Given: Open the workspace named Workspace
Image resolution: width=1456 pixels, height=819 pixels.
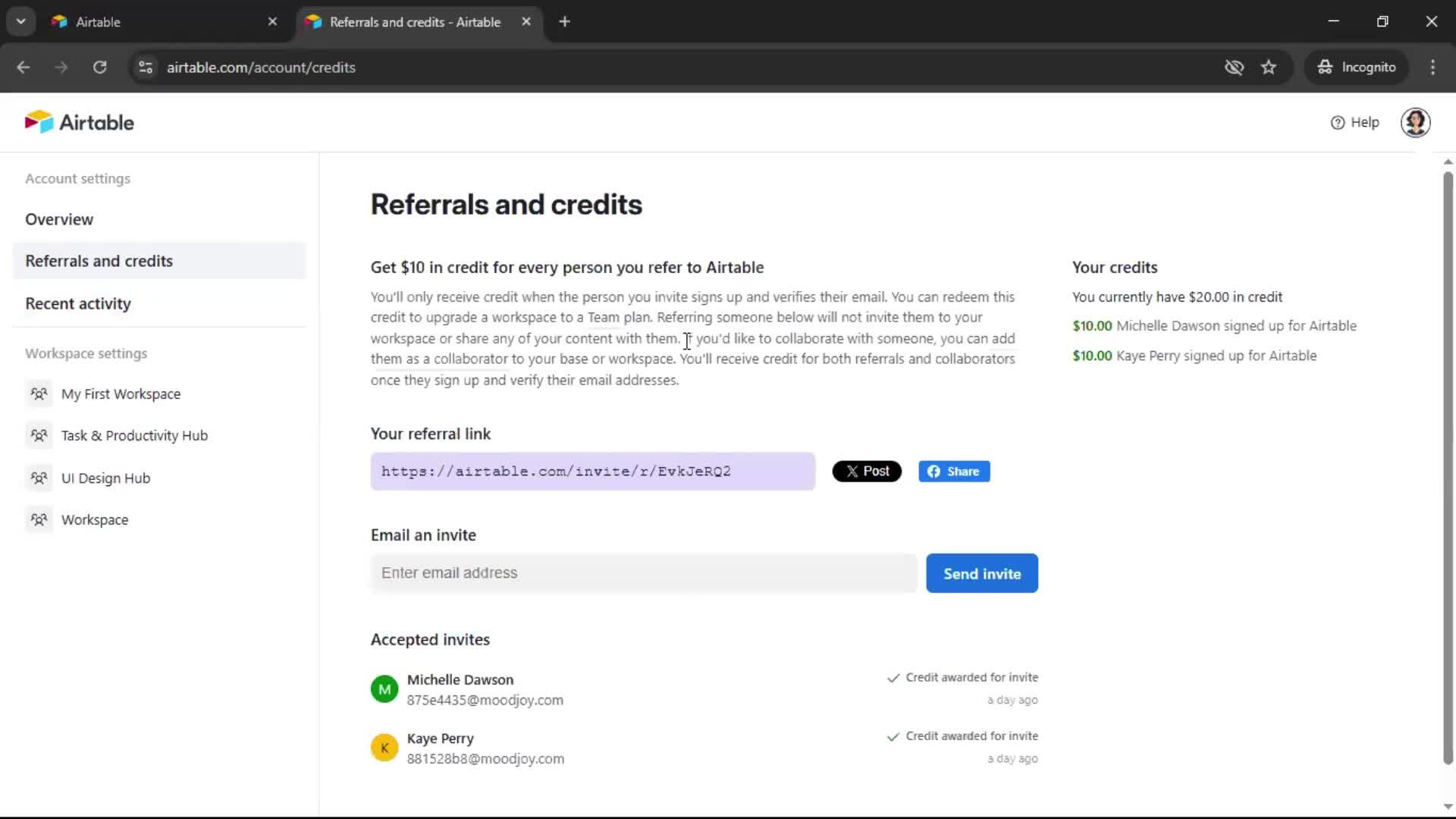Looking at the screenshot, I should (95, 519).
